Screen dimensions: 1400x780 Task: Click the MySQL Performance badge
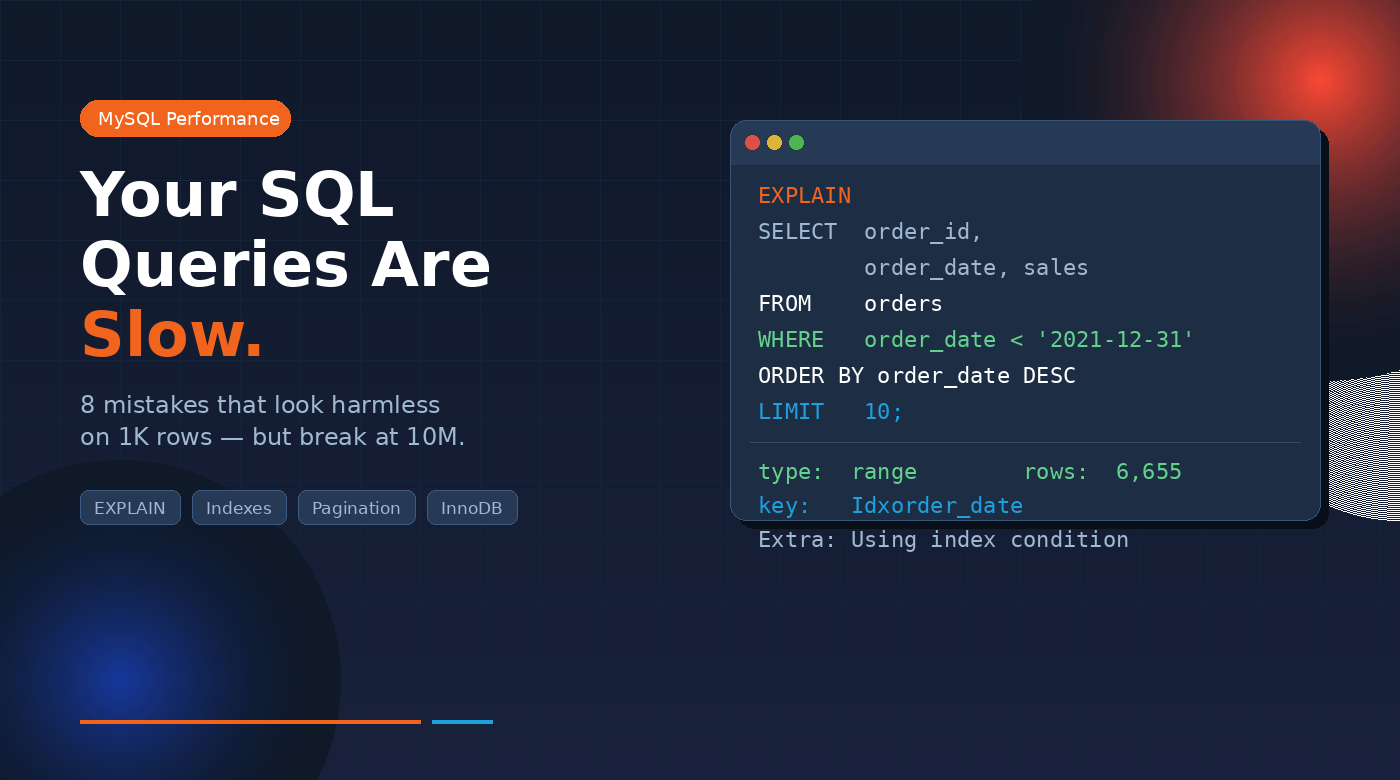pyautogui.click(x=185, y=119)
